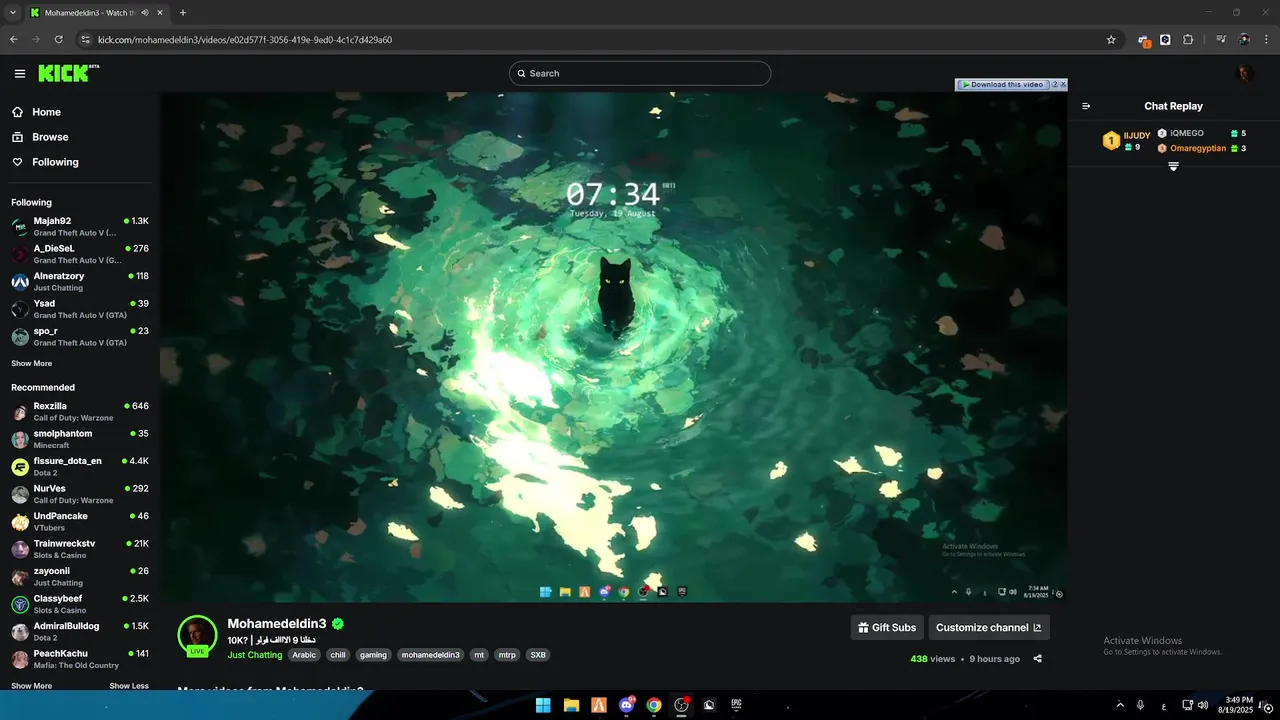The width and height of the screenshot is (1280, 720).
Task: Select the Arabic tag
Action: pyautogui.click(x=304, y=655)
